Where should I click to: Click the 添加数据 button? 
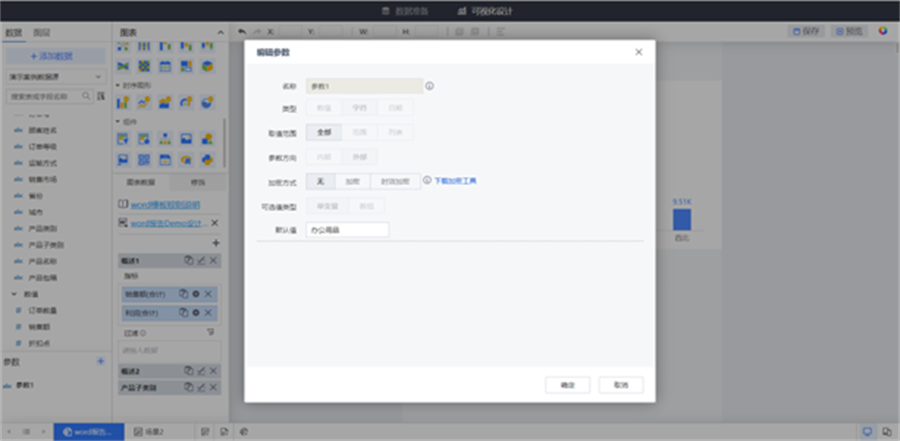point(56,56)
